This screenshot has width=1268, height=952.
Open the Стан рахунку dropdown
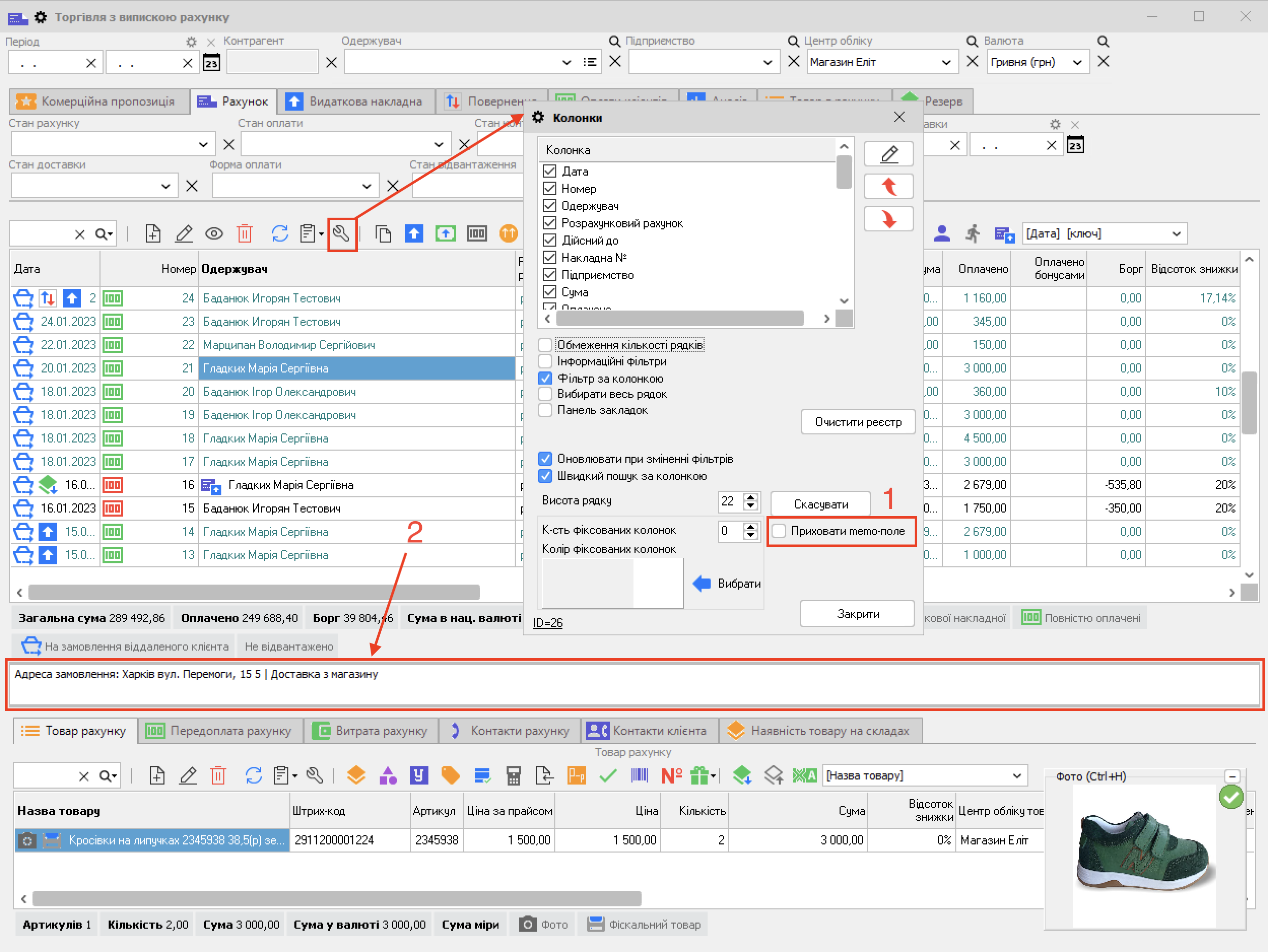pos(203,145)
